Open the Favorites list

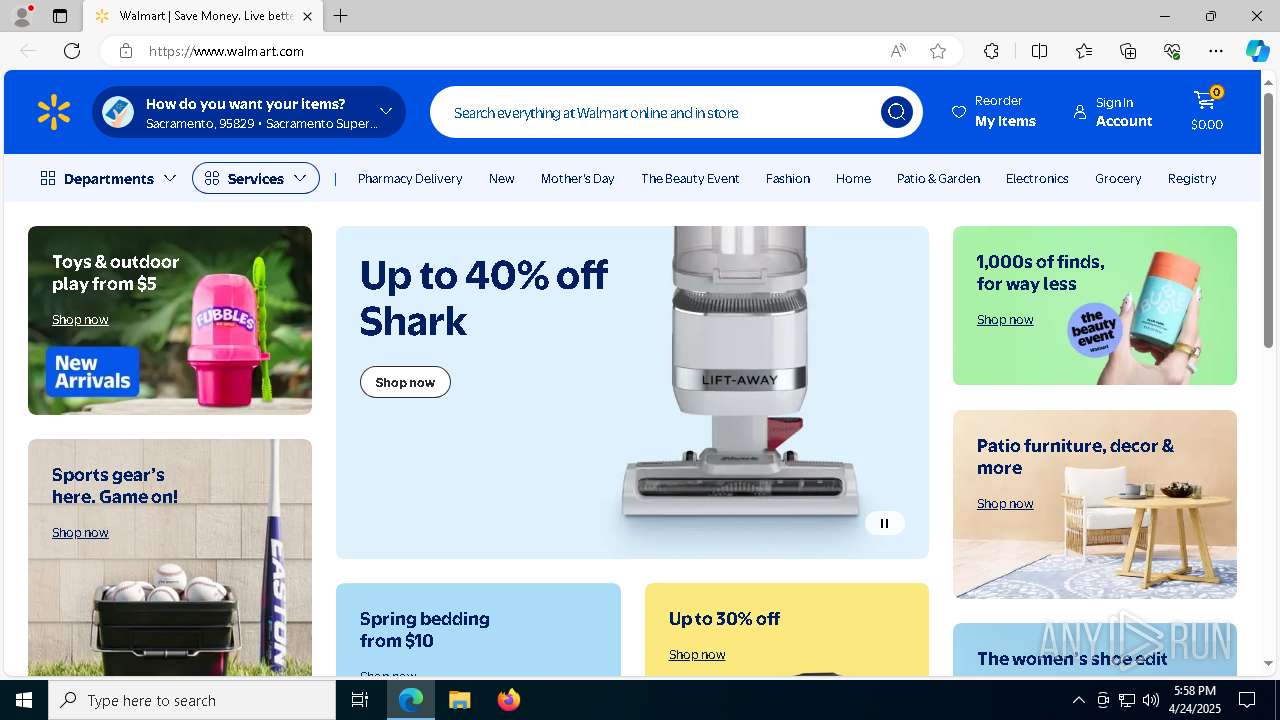pyautogui.click(x=1084, y=51)
